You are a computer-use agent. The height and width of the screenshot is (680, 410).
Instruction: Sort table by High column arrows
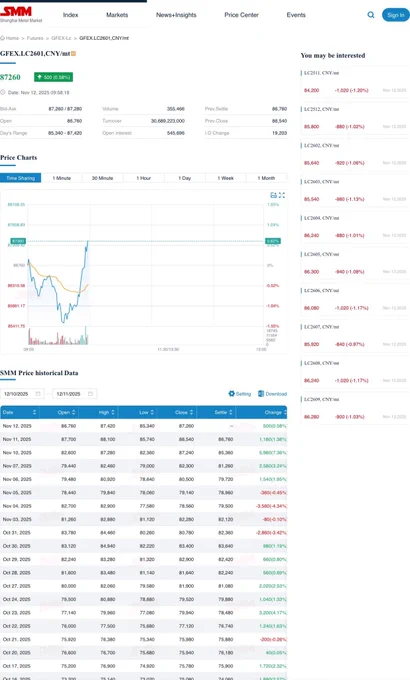tap(113, 412)
